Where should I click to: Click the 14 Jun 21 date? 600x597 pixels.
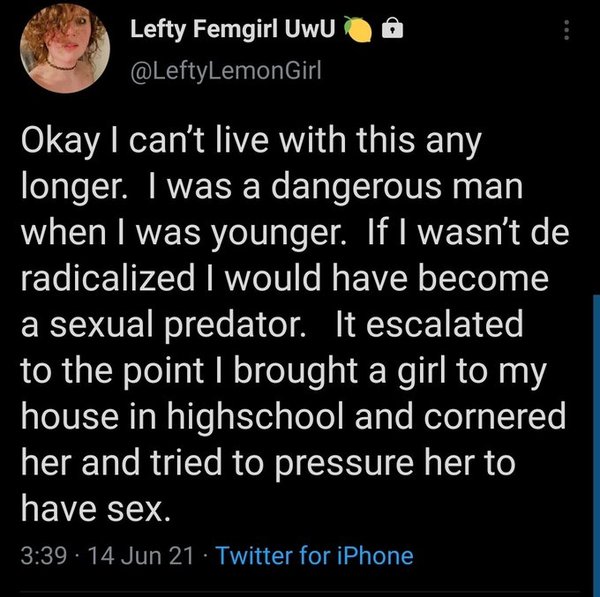click(x=141, y=554)
